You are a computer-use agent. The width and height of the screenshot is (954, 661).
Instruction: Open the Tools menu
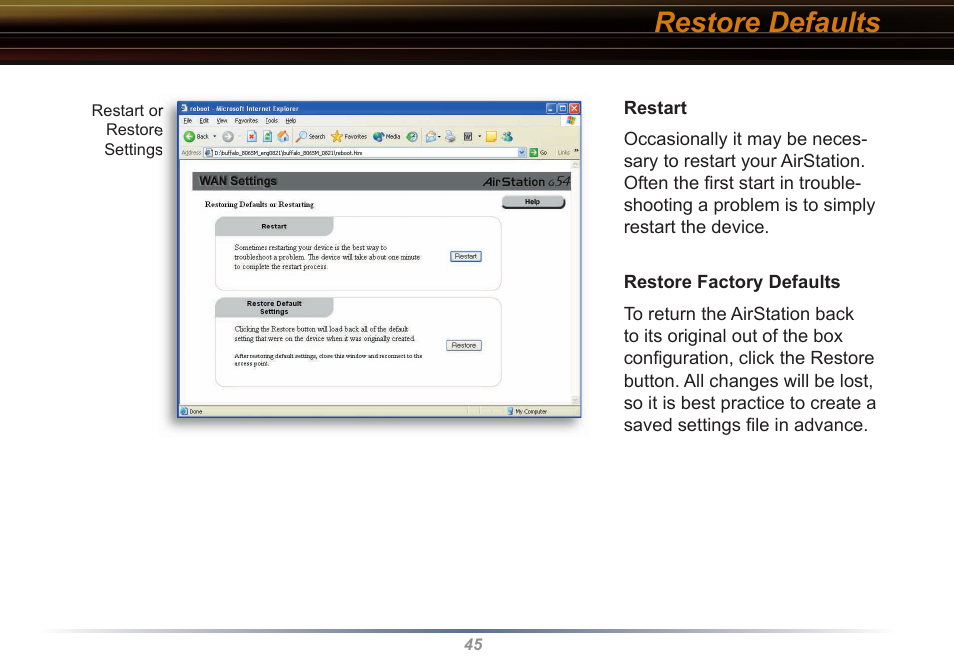coord(271,121)
